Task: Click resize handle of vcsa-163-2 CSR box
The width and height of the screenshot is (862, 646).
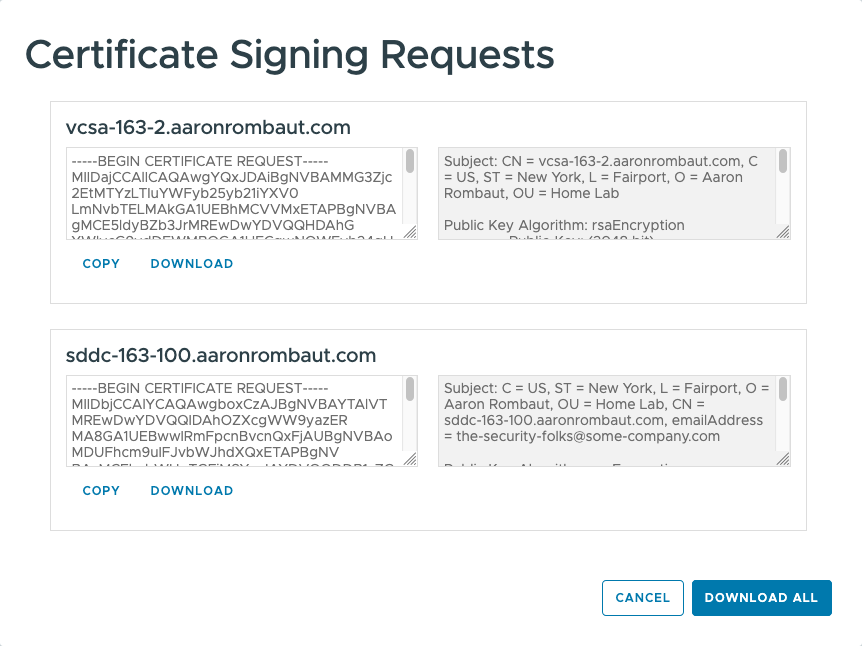Action: point(410,232)
